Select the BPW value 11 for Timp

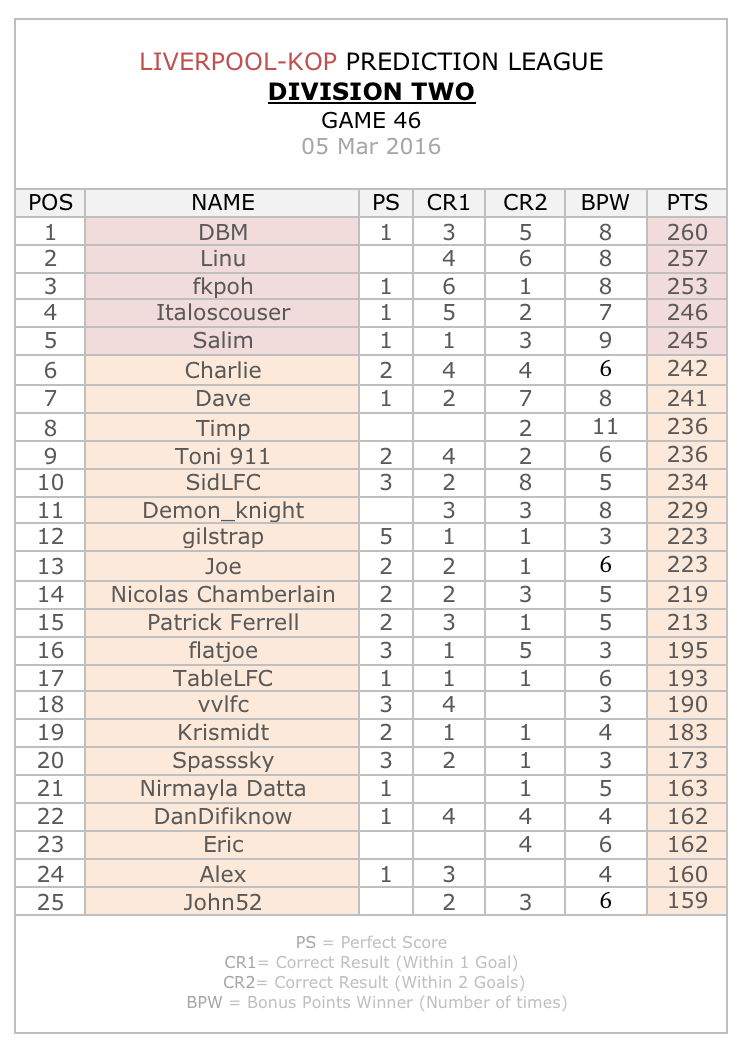pyautogui.click(x=605, y=427)
